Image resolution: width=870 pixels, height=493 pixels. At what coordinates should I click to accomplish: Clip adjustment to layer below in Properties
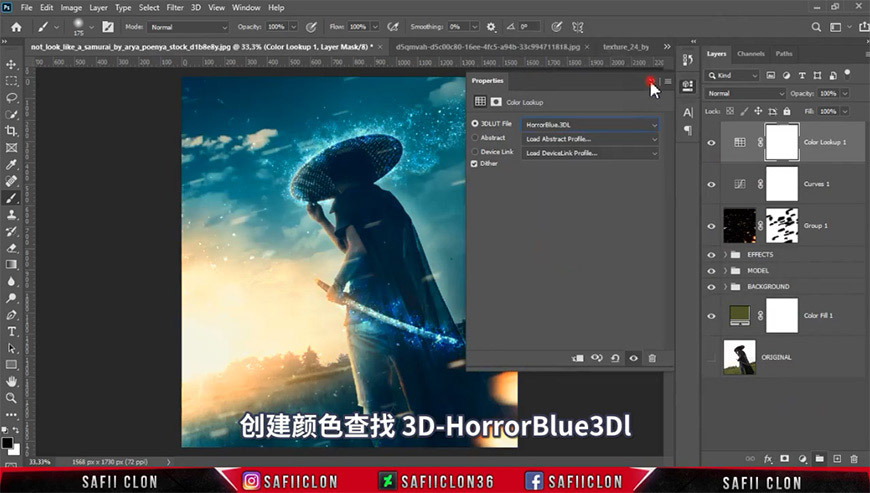[x=578, y=358]
